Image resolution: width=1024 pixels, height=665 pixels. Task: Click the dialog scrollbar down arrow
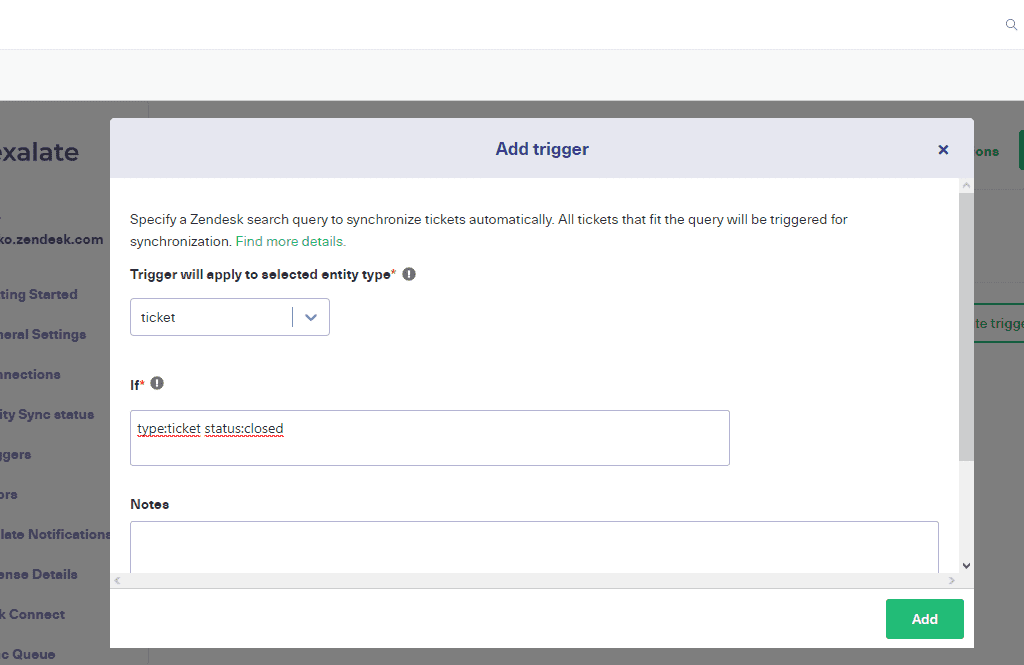[967, 566]
